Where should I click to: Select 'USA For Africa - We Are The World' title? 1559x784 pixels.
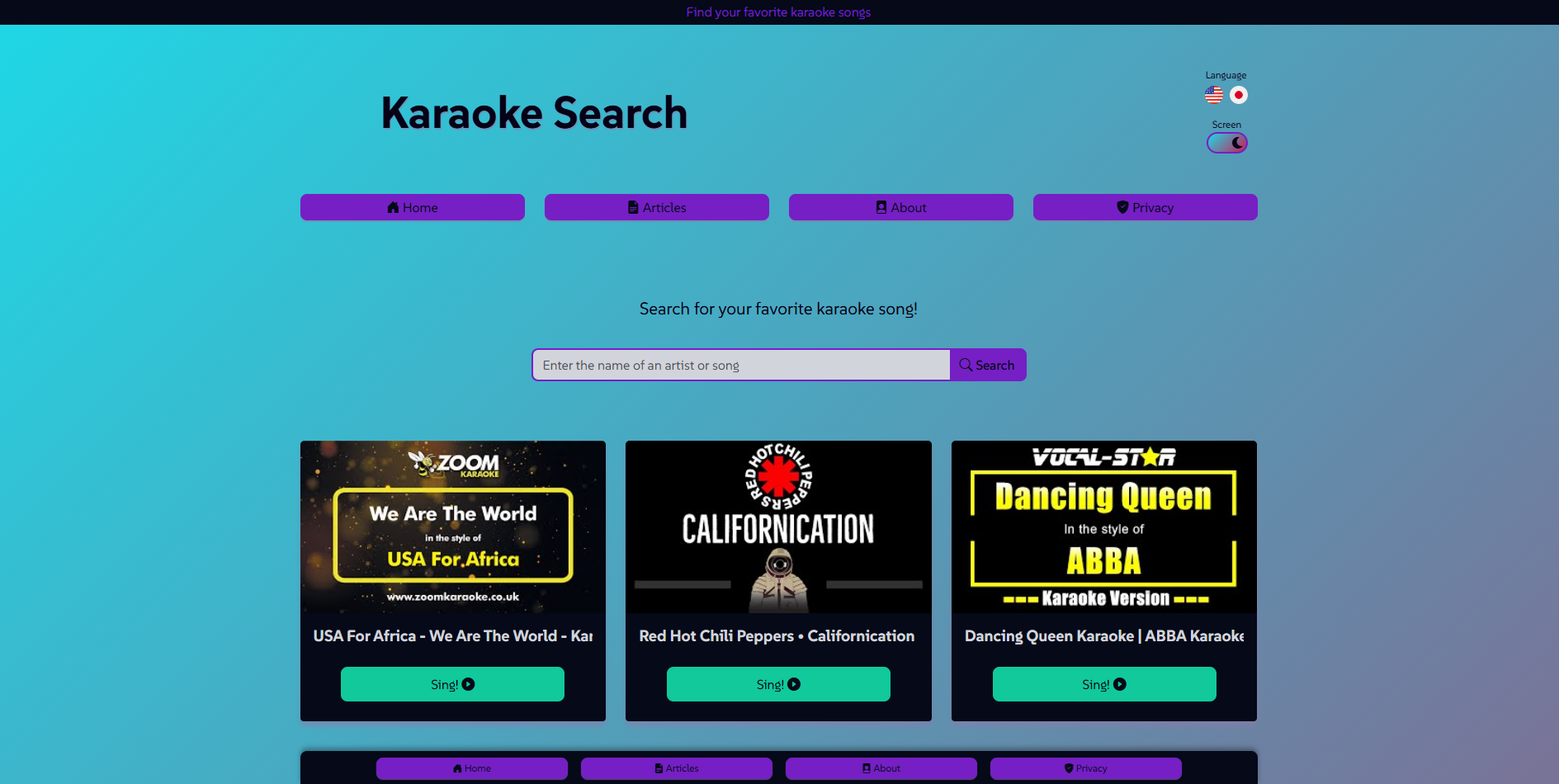pyautogui.click(x=453, y=636)
